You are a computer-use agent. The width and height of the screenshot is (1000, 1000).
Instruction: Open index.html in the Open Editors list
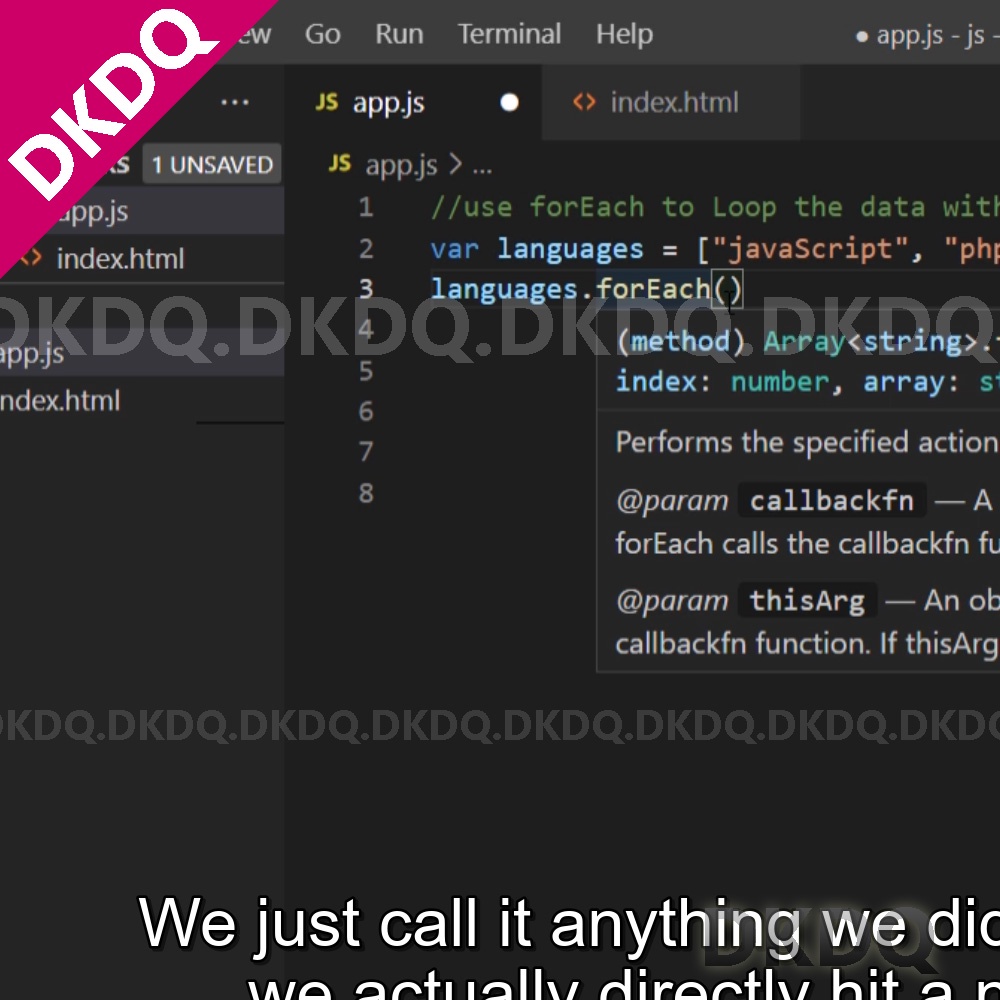(x=120, y=259)
